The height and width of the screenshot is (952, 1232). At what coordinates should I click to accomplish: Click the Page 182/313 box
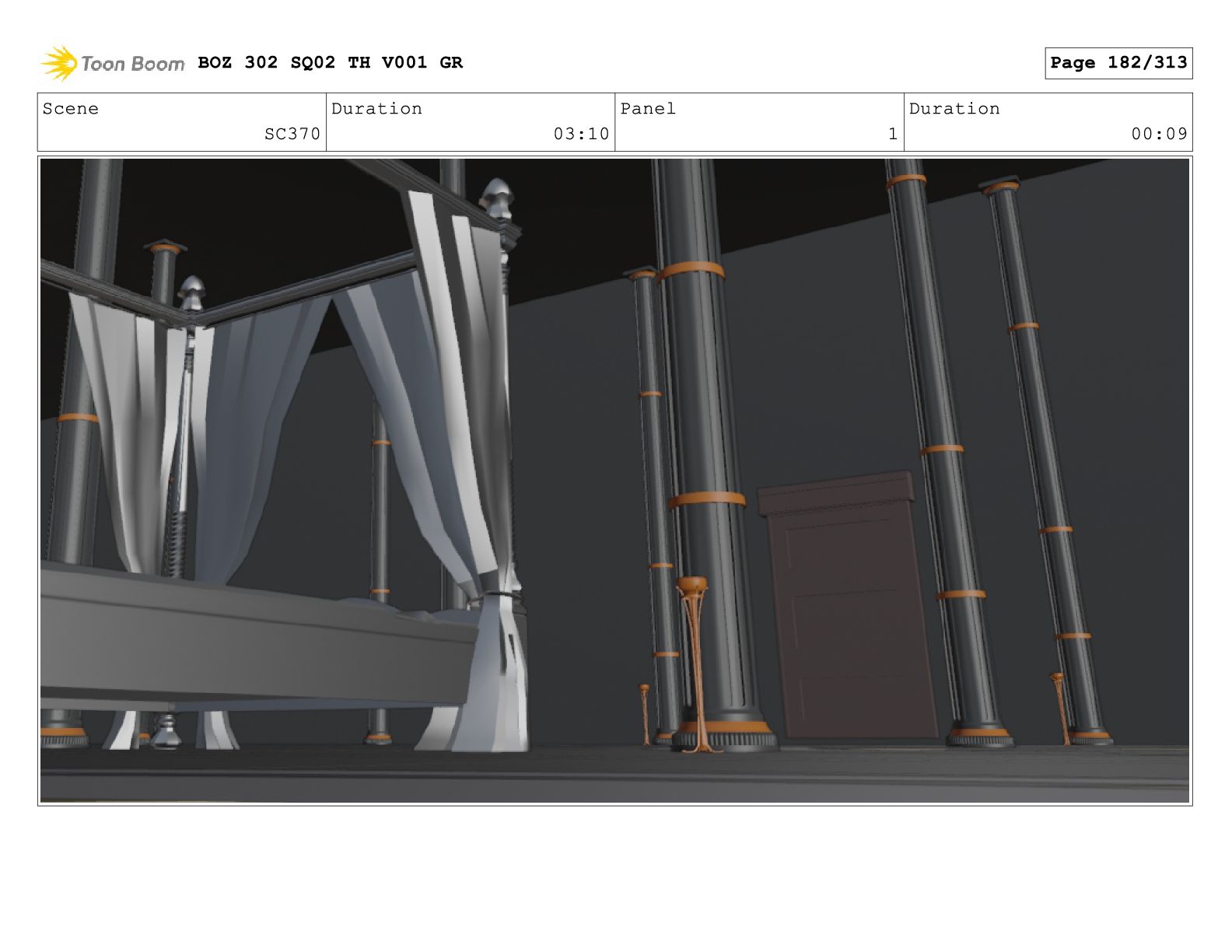[x=1118, y=63]
